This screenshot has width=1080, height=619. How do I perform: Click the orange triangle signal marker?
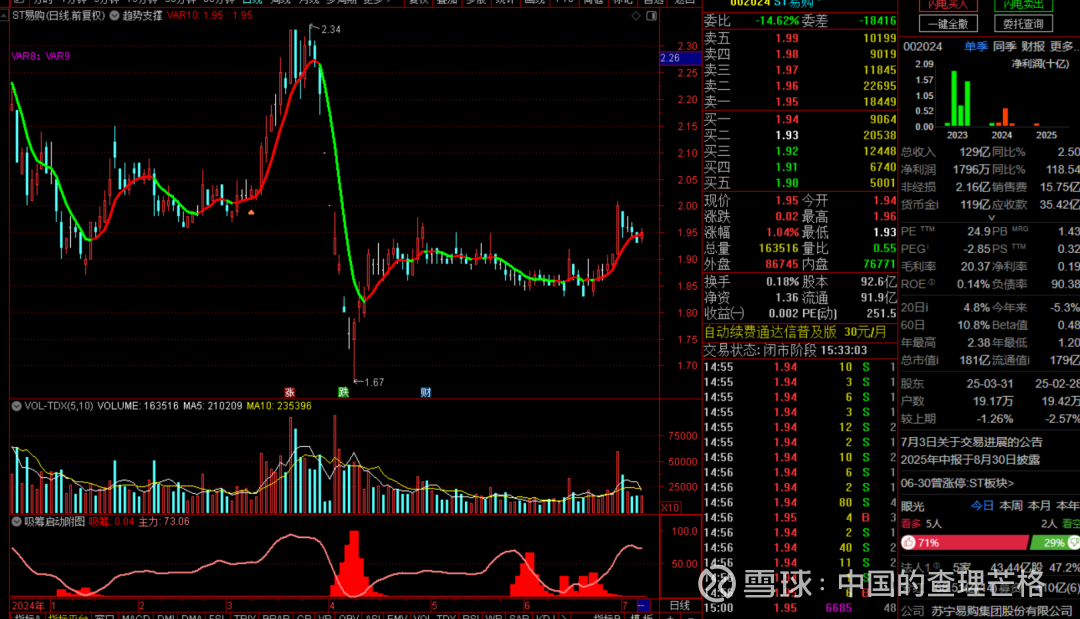[251, 212]
